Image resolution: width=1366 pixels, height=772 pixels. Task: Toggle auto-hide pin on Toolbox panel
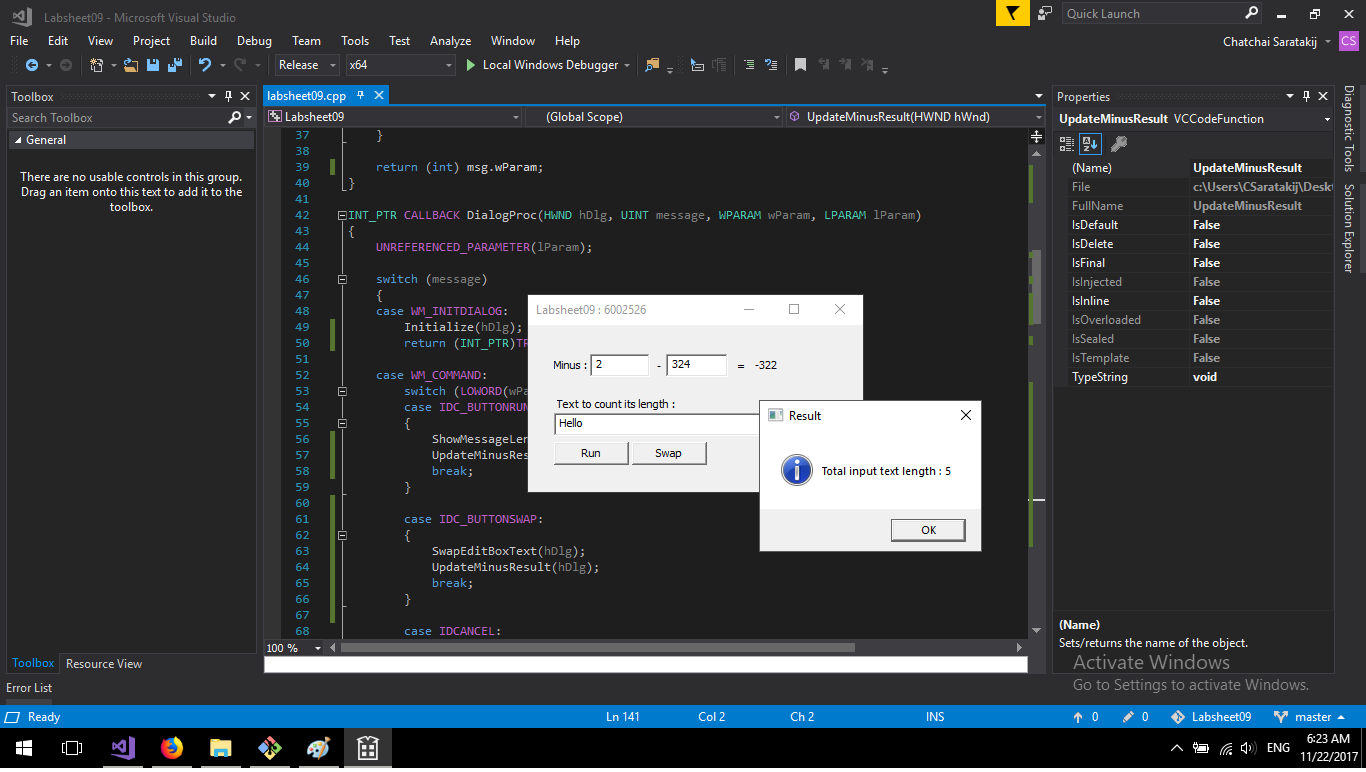pos(228,97)
